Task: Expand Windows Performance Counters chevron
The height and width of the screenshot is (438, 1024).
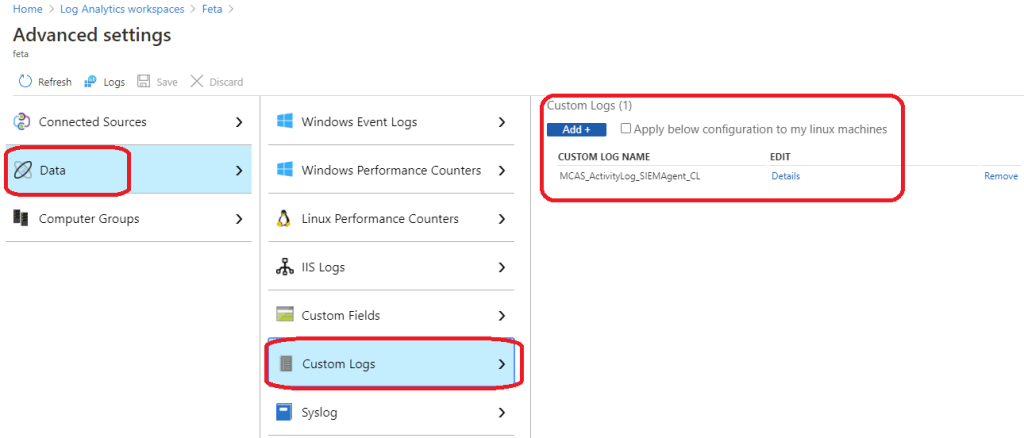Action: point(502,170)
